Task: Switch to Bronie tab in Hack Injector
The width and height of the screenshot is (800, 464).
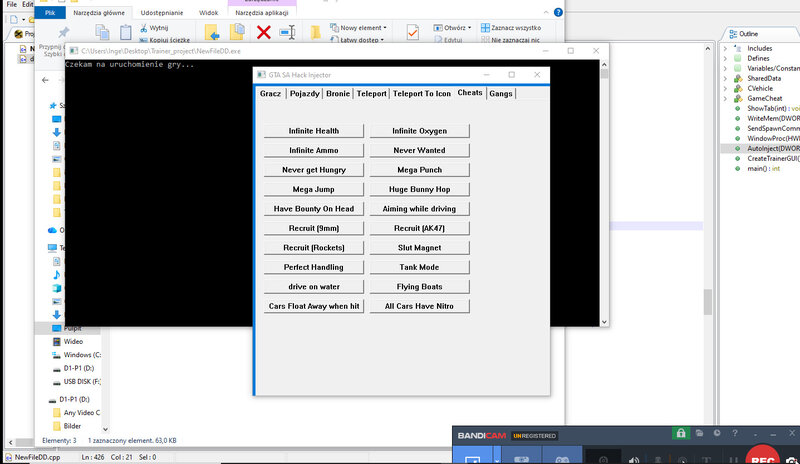Action: 338,93
